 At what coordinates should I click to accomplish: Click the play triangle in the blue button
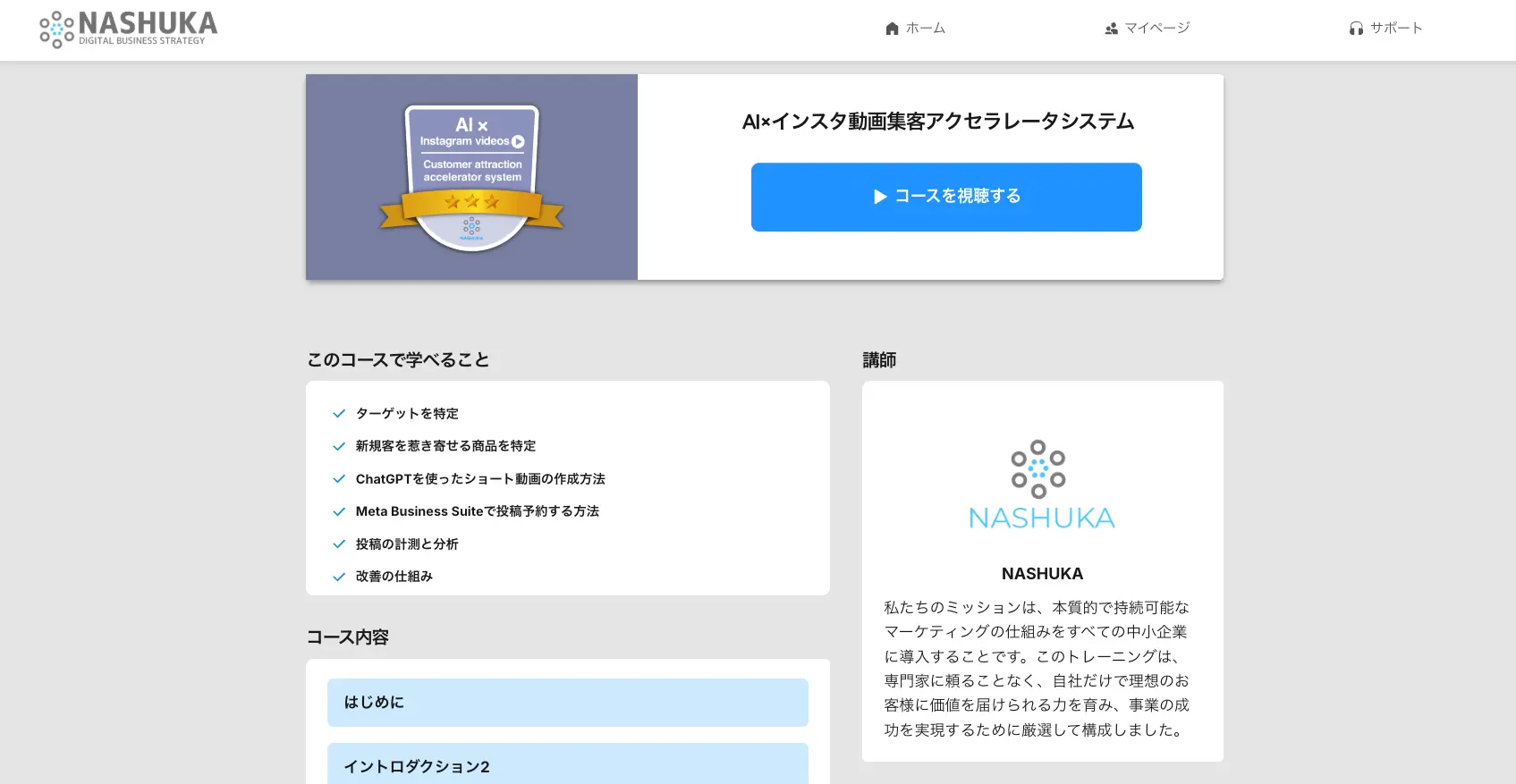pos(880,197)
